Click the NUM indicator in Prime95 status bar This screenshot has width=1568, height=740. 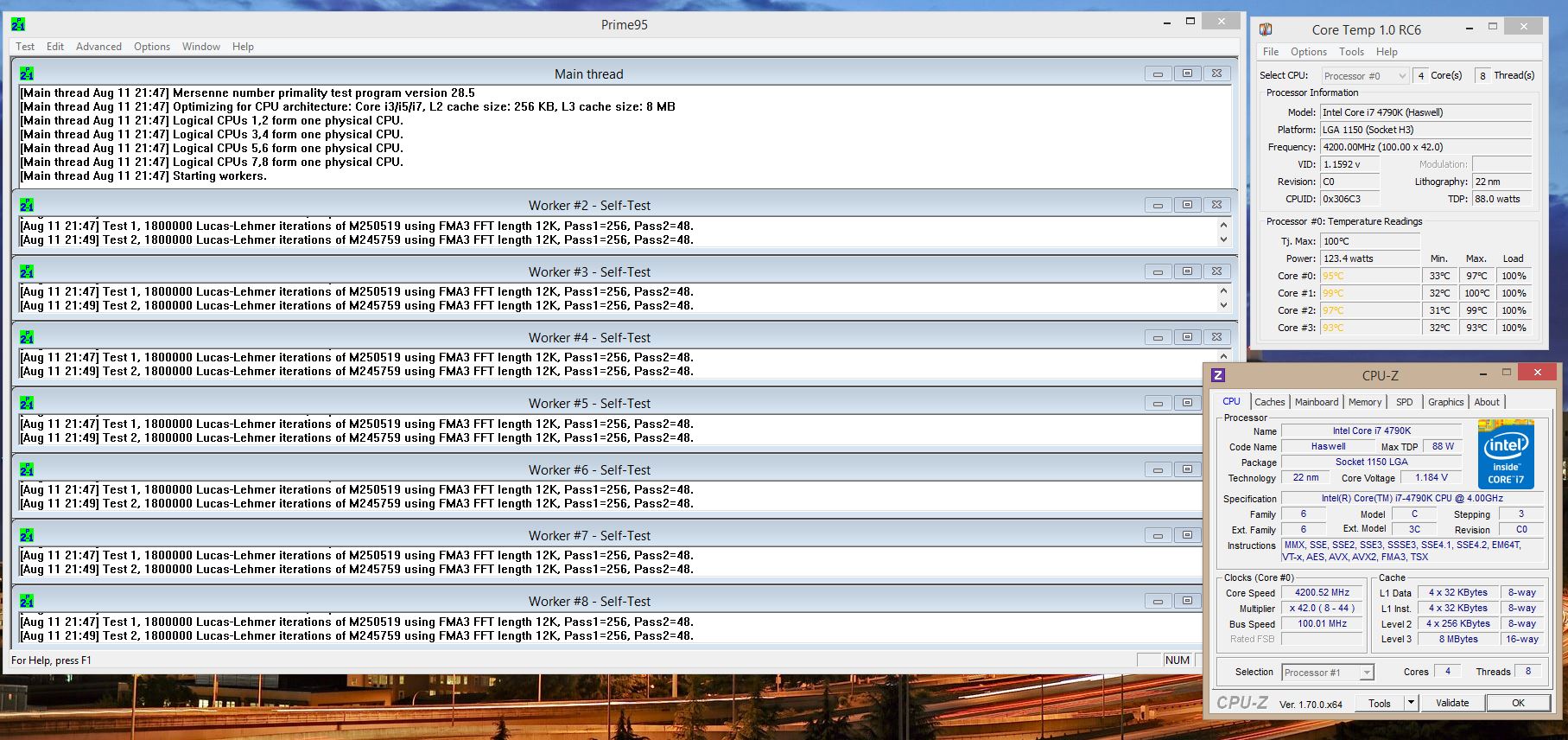pyautogui.click(x=1178, y=660)
